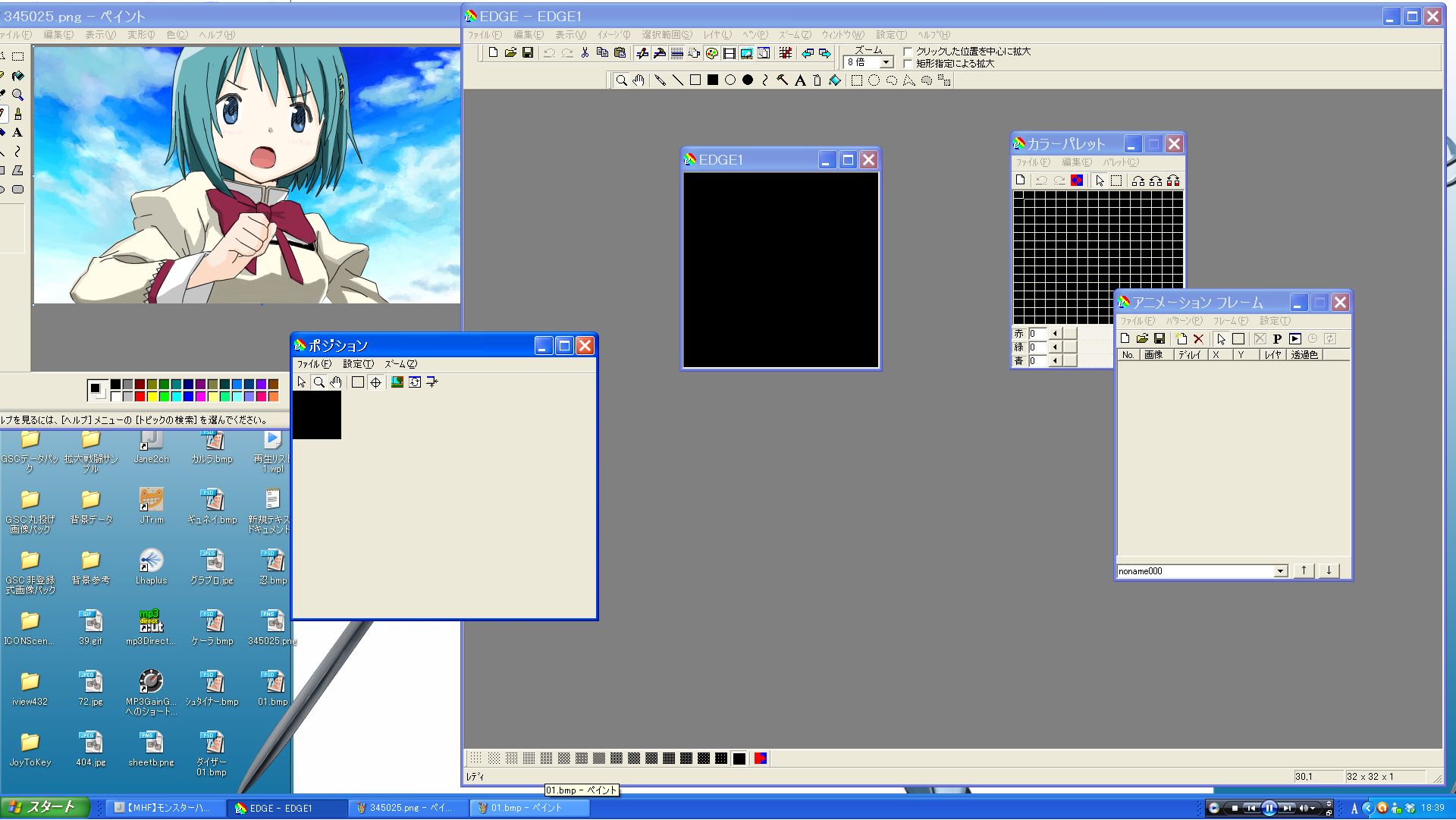Click the landscape image icon in Position window
1456x820 pixels.
pos(397,382)
